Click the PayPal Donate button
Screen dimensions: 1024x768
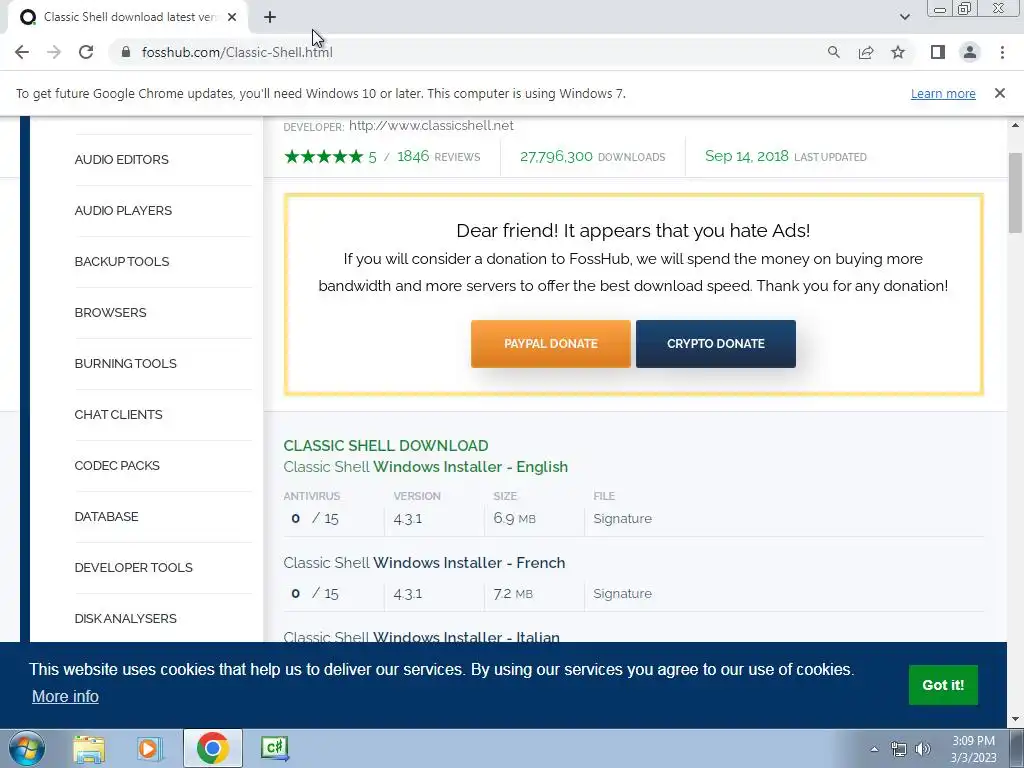[551, 344]
